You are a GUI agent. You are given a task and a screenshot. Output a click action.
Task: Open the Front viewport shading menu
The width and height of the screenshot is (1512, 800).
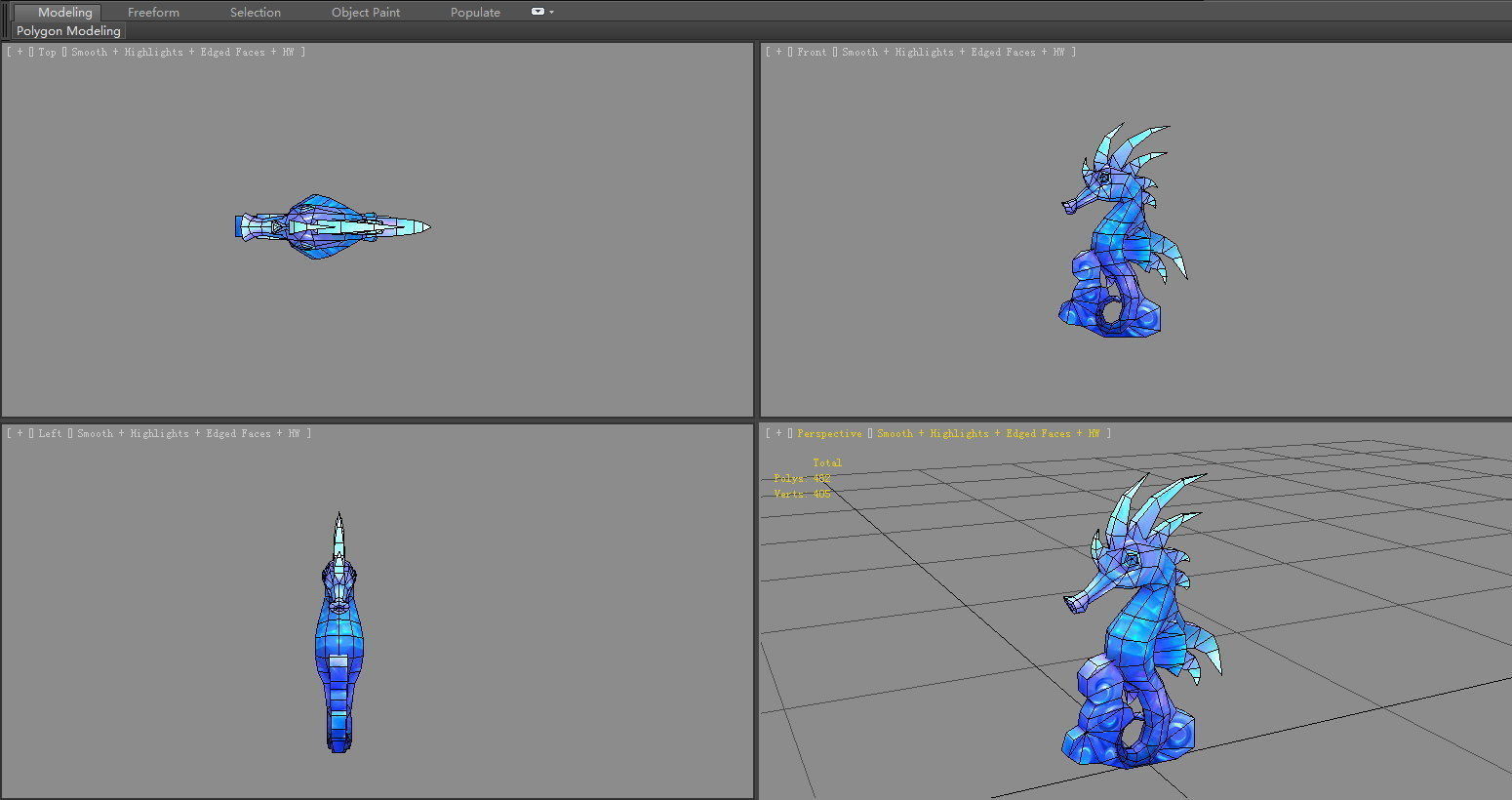coord(953,53)
